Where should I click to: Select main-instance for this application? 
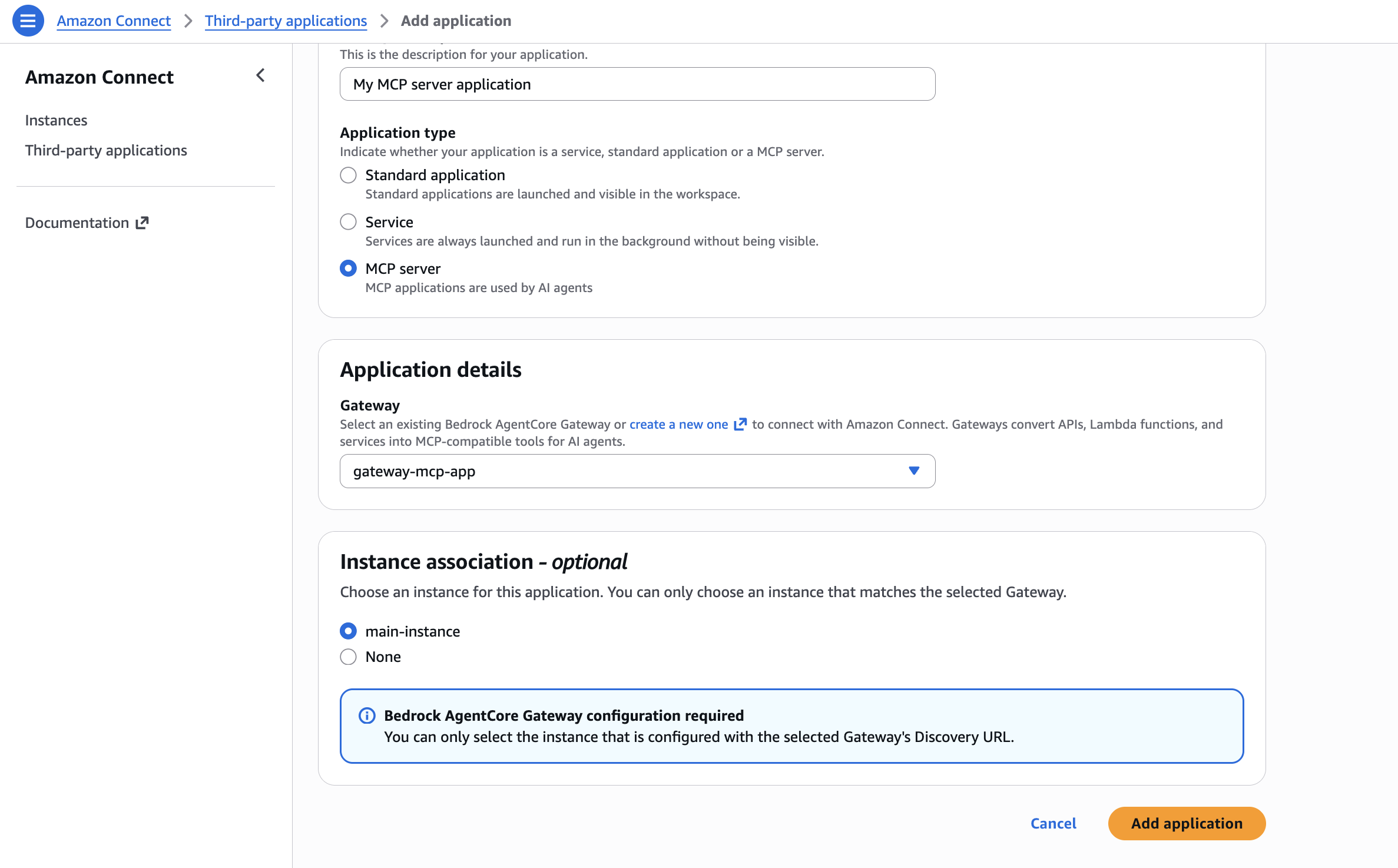(x=348, y=631)
